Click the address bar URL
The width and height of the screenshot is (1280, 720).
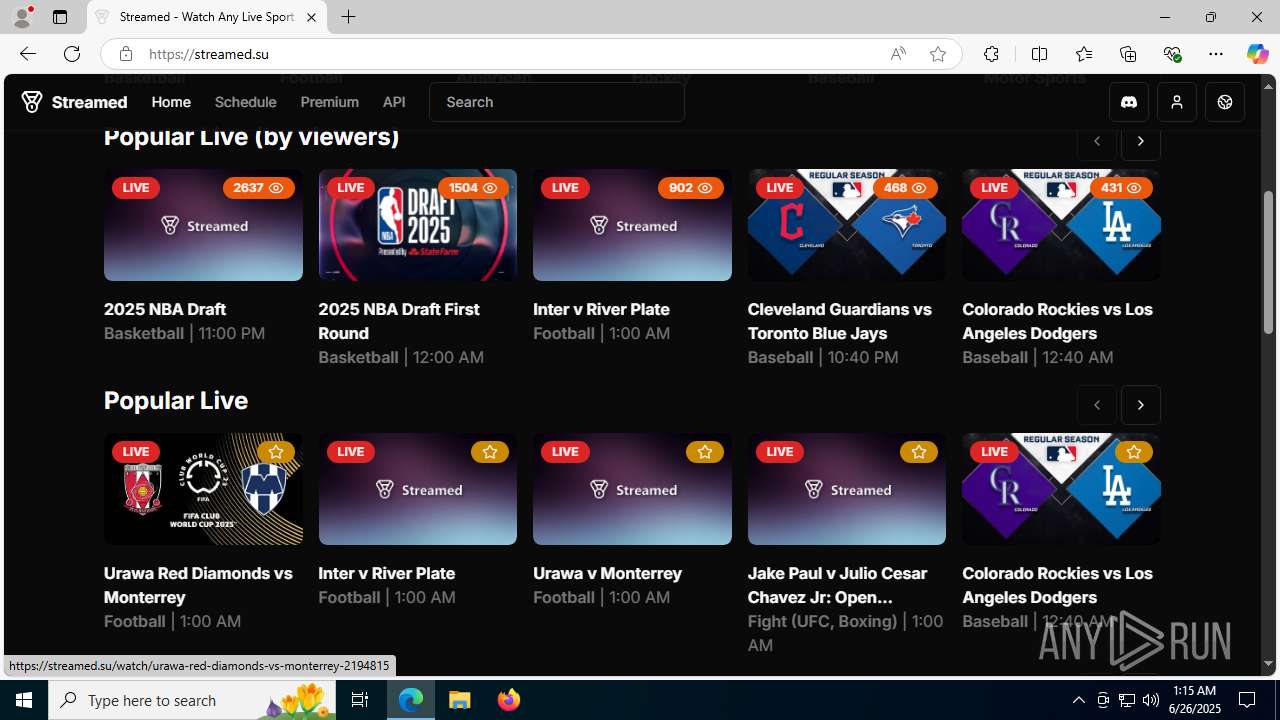point(209,54)
